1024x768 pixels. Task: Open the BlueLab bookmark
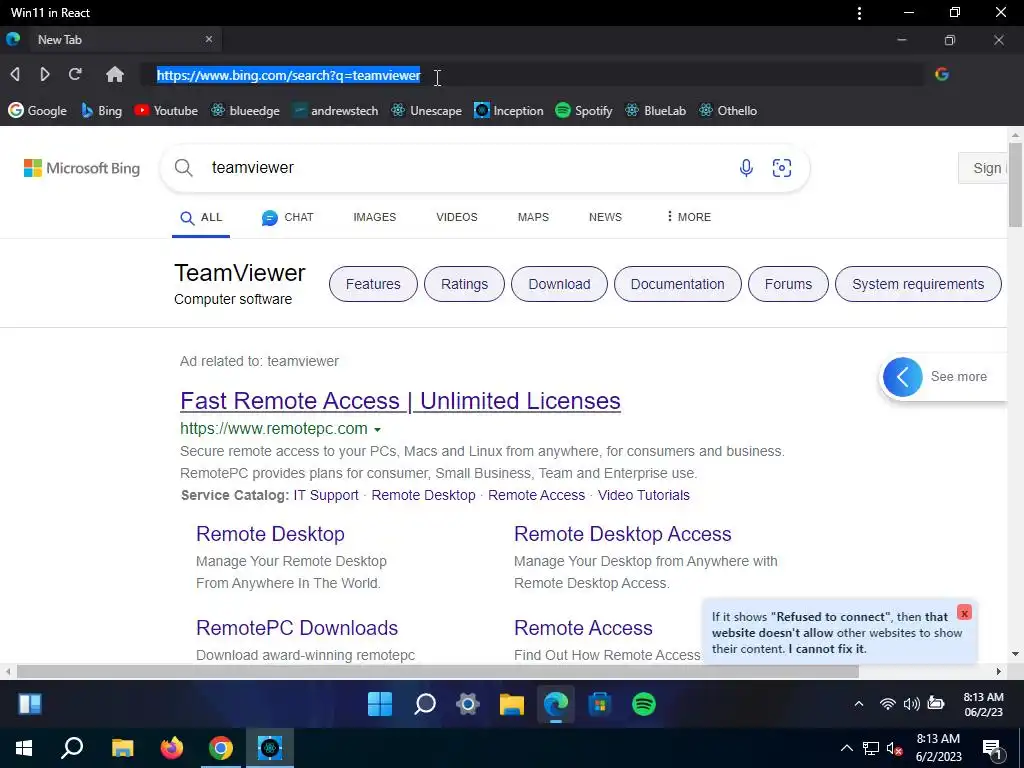pyautogui.click(x=656, y=110)
